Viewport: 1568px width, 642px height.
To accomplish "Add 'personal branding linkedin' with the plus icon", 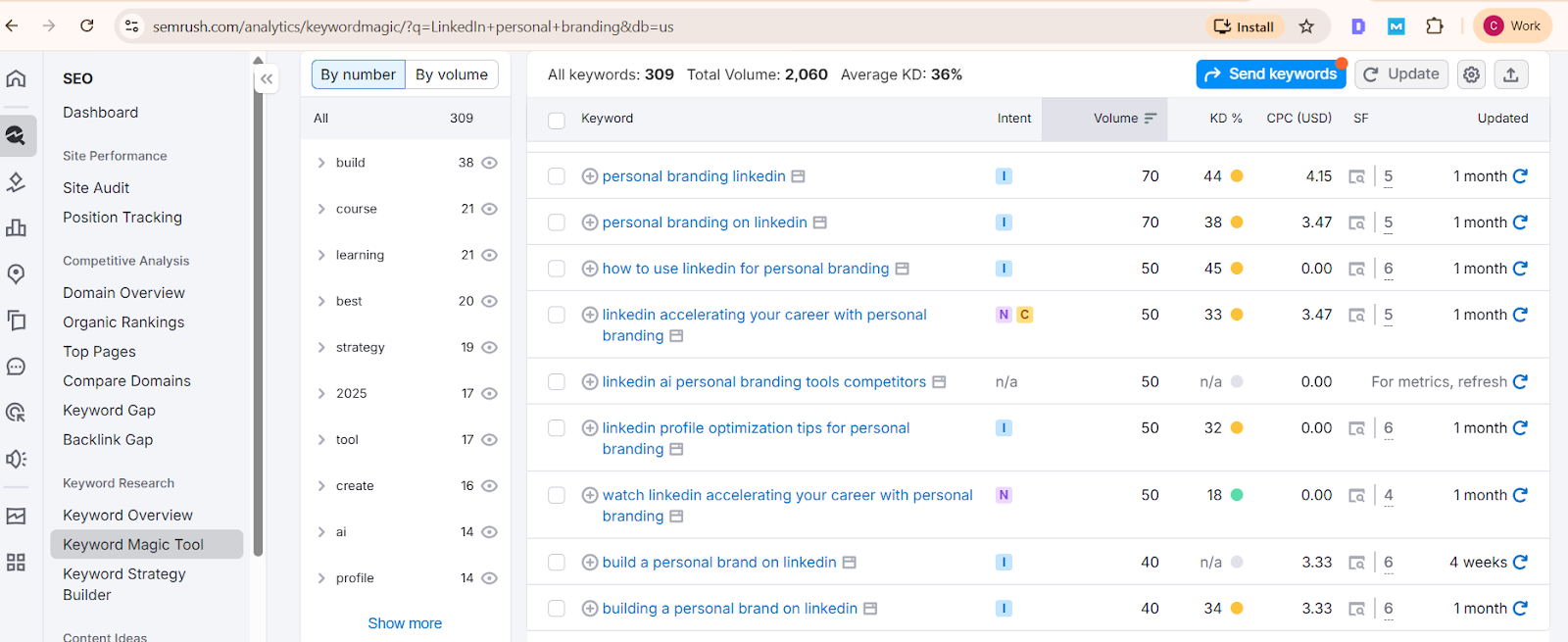I will point(590,176).
